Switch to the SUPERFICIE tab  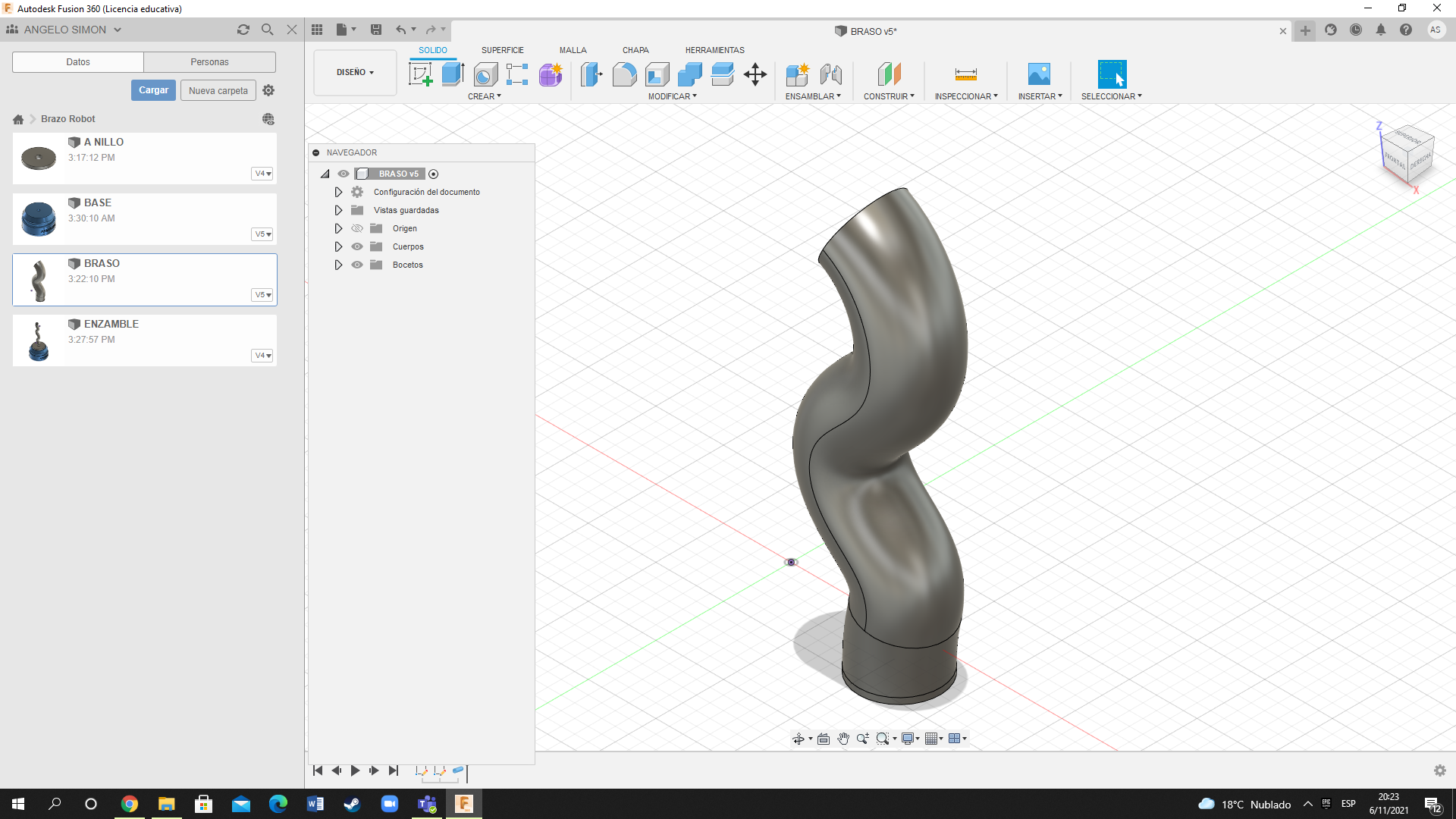click(502, 50)
